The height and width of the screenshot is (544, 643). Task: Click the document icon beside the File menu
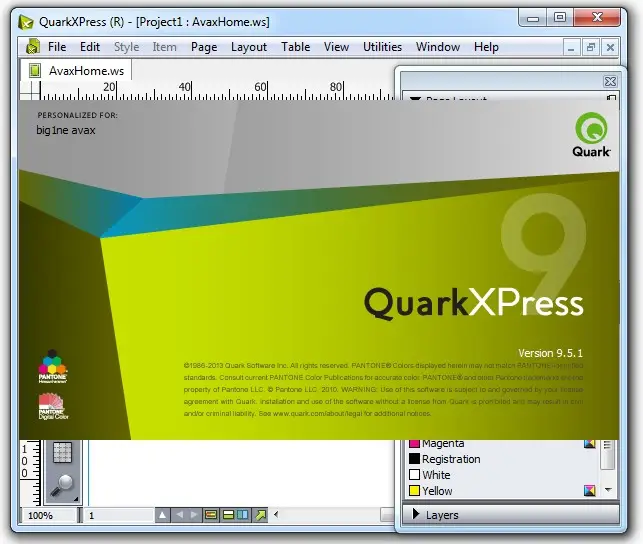click(33, 47)
